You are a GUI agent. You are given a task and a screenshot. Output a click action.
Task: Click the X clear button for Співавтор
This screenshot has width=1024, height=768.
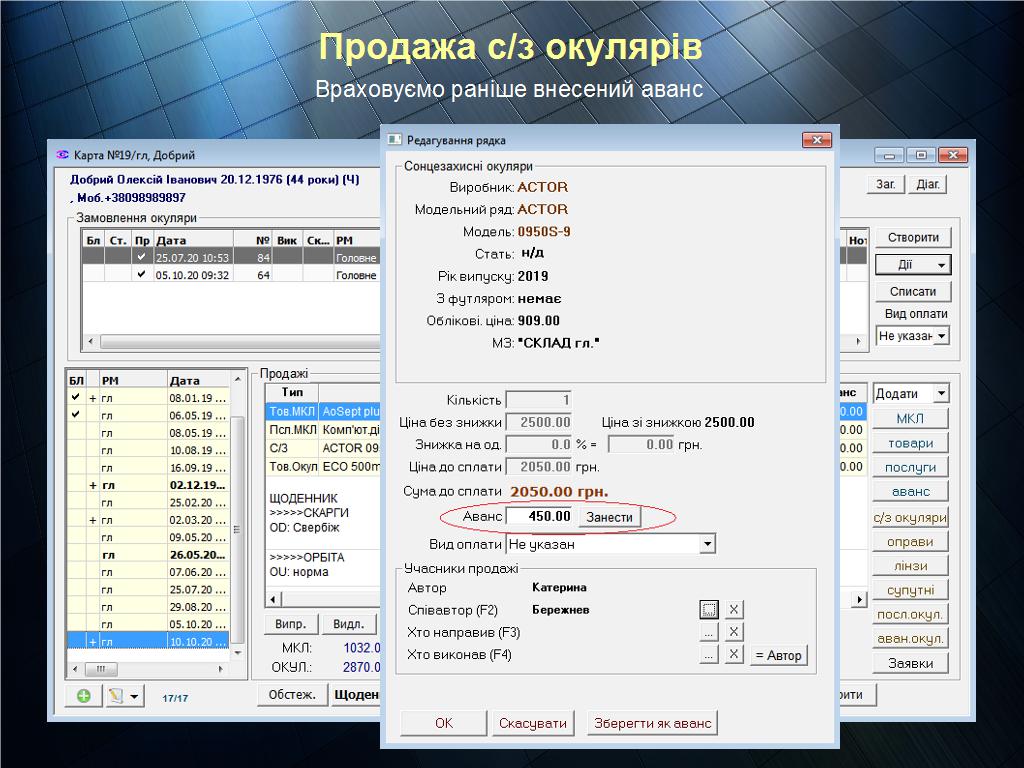point(734,609)
